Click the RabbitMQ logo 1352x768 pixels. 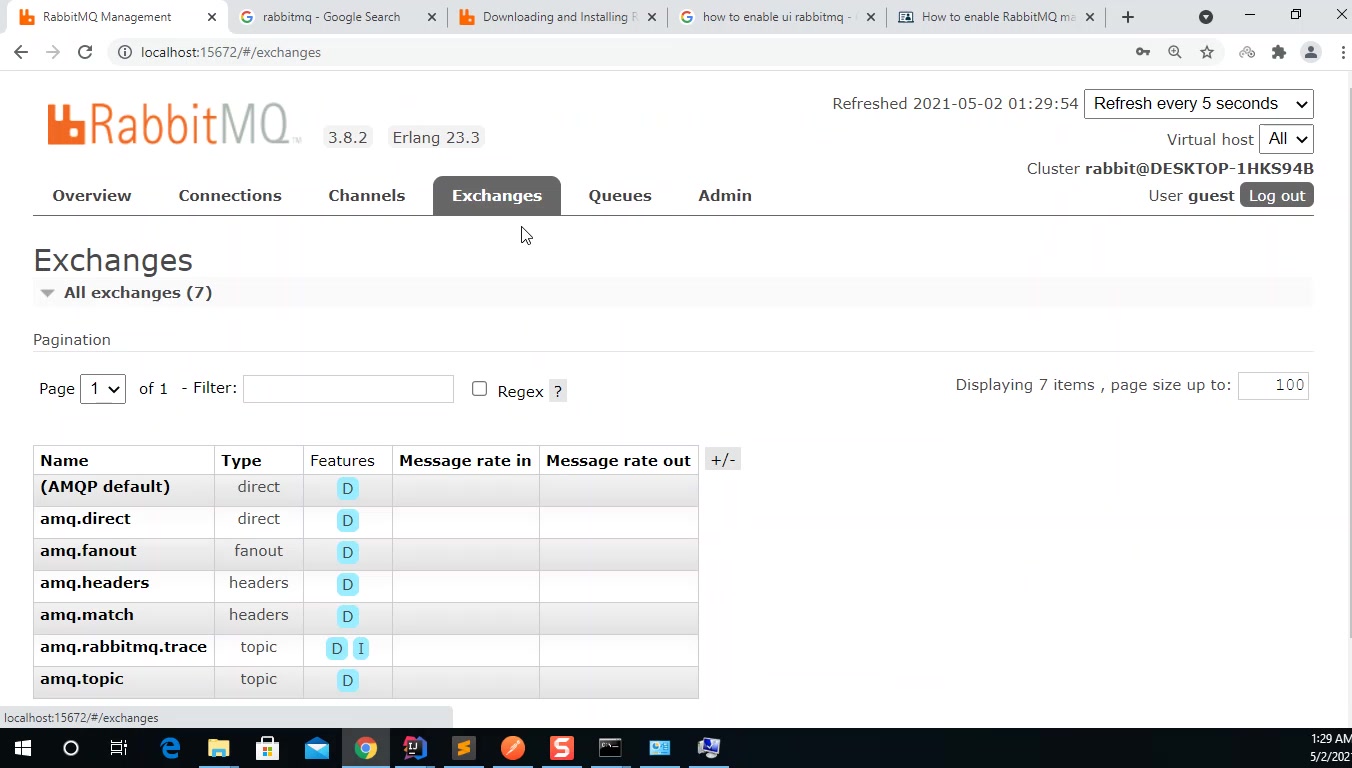(172, 125)
